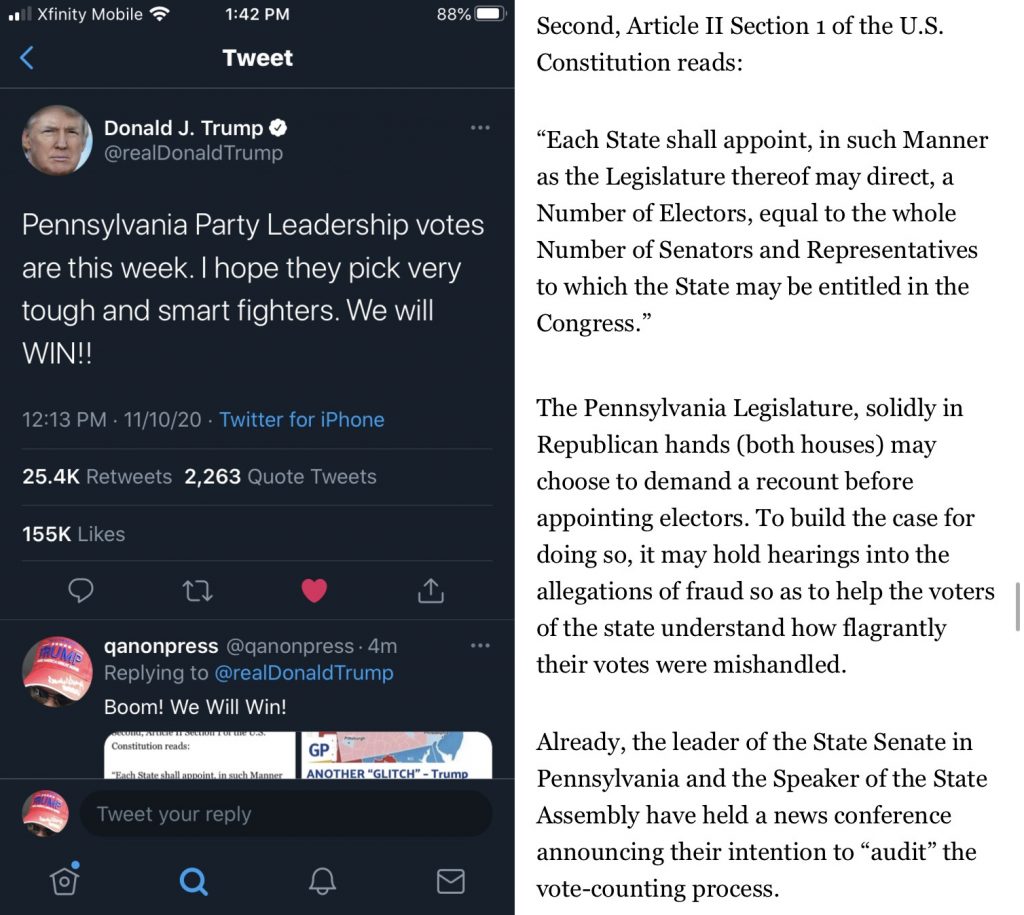View the 25.4K Retweets list
The width and height of the screenshot is (1024, 915).
(x=97, y=477)
